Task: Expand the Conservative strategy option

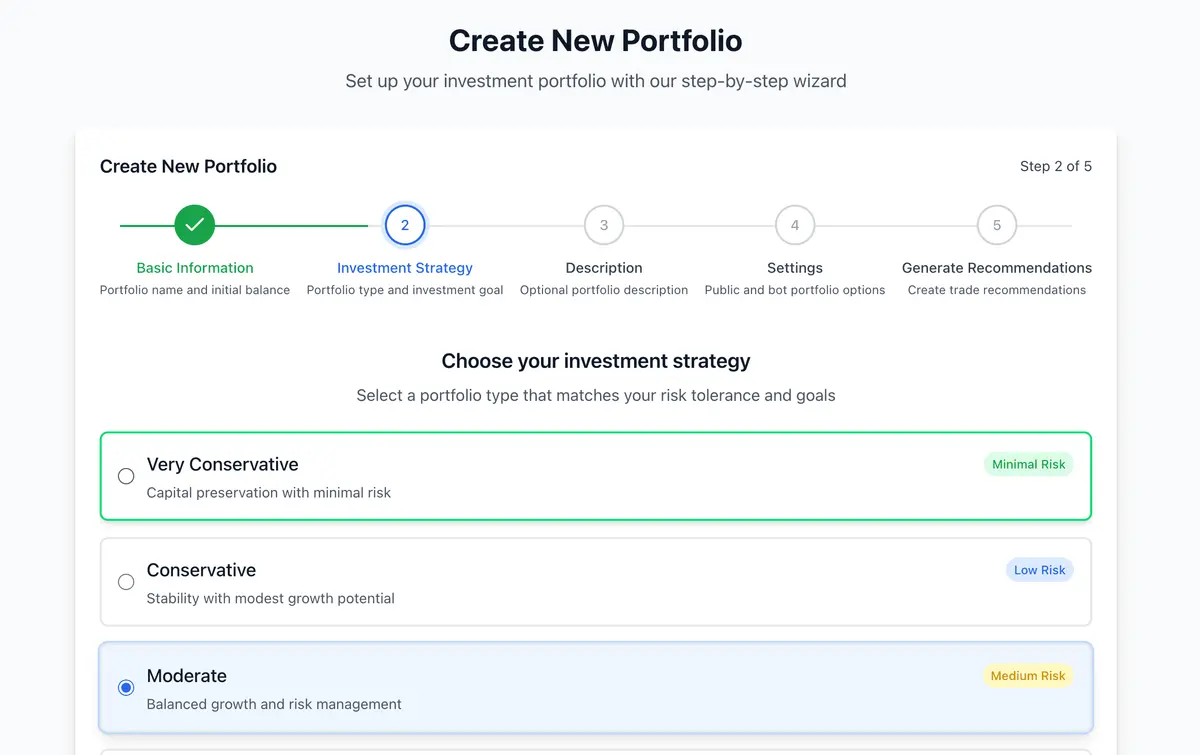Action: (596, 581)
